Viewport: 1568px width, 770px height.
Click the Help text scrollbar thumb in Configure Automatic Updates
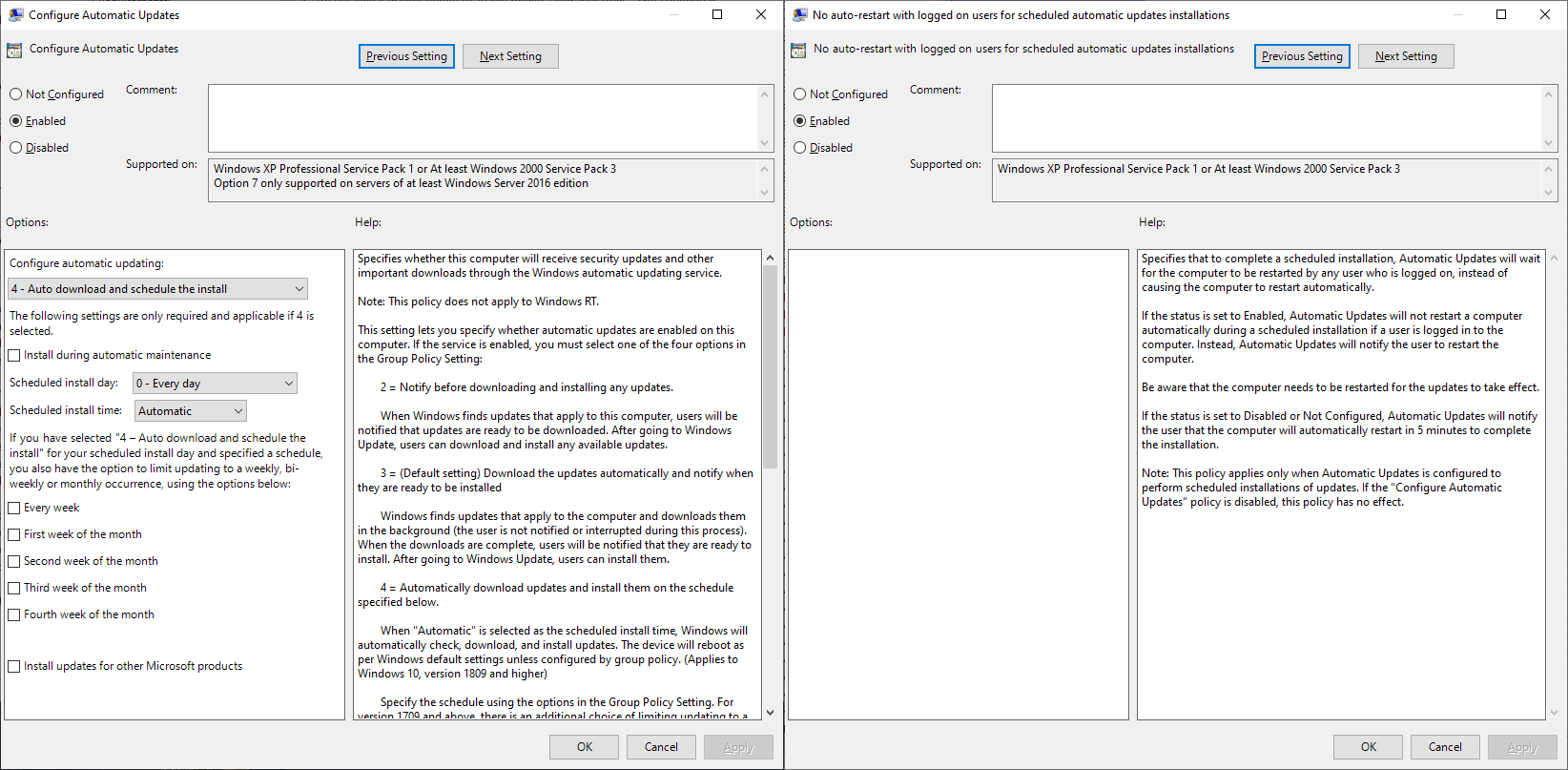[770, 366]
